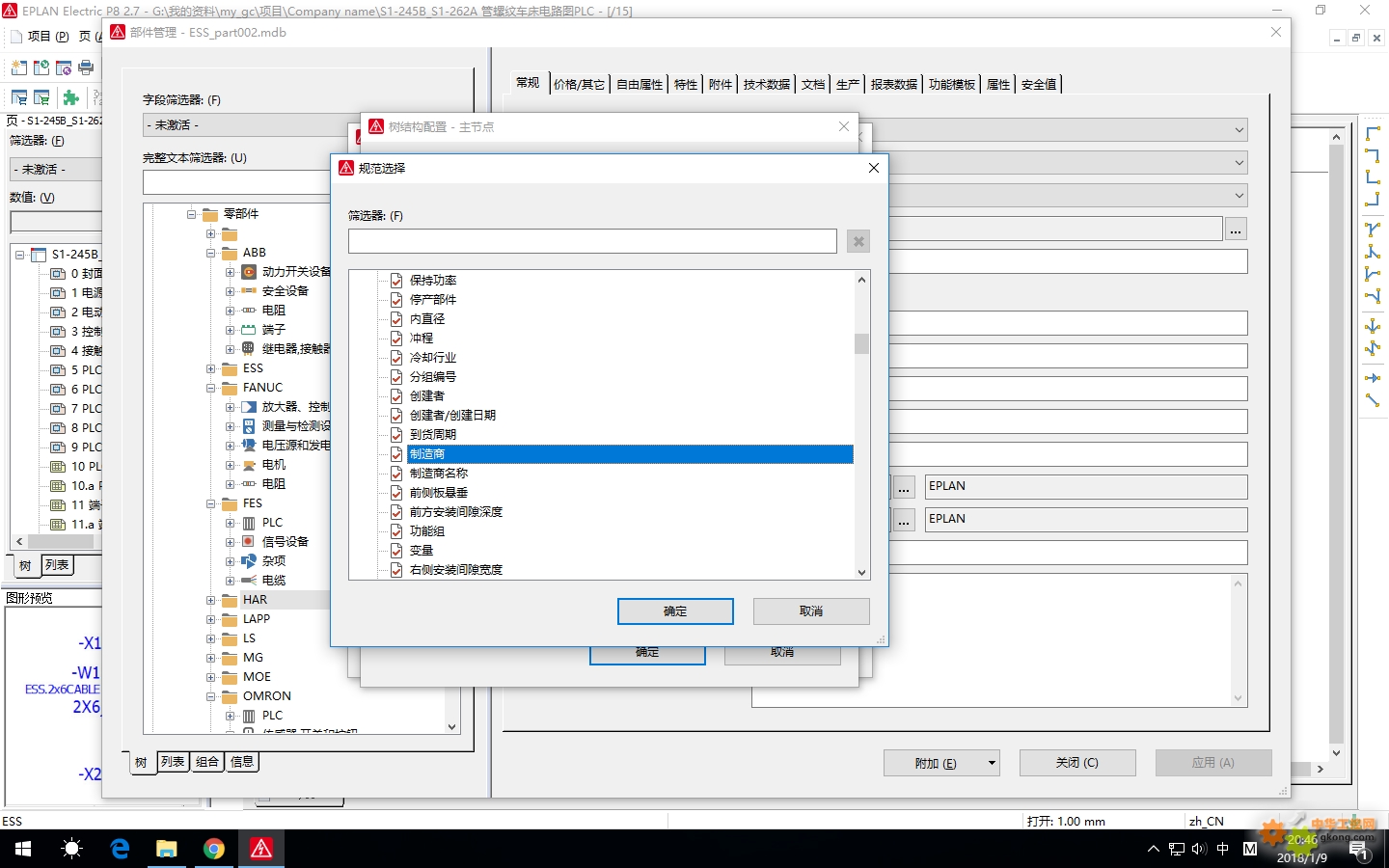Select the diagonal line connection tool
Viewport: 1389px width, 868px height.
coord(1372,400)
